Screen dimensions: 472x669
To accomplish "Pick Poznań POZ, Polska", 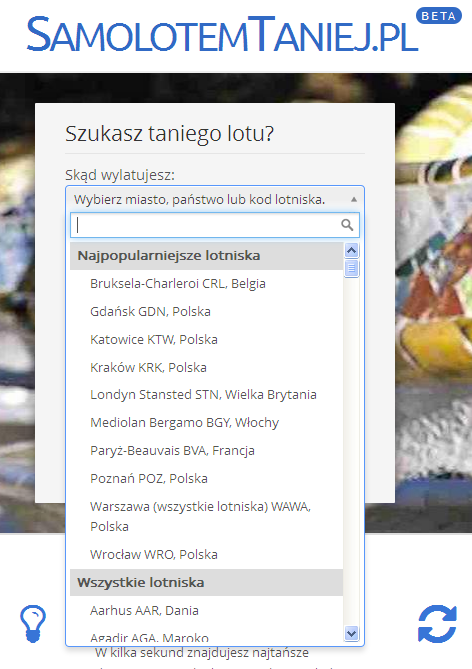I will pos(207,479).
